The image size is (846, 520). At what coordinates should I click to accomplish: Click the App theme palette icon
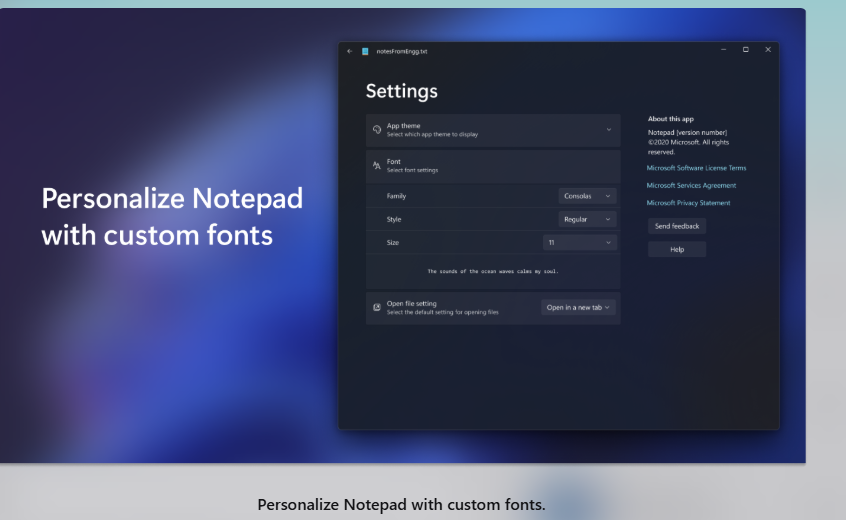tap(377, 129)
